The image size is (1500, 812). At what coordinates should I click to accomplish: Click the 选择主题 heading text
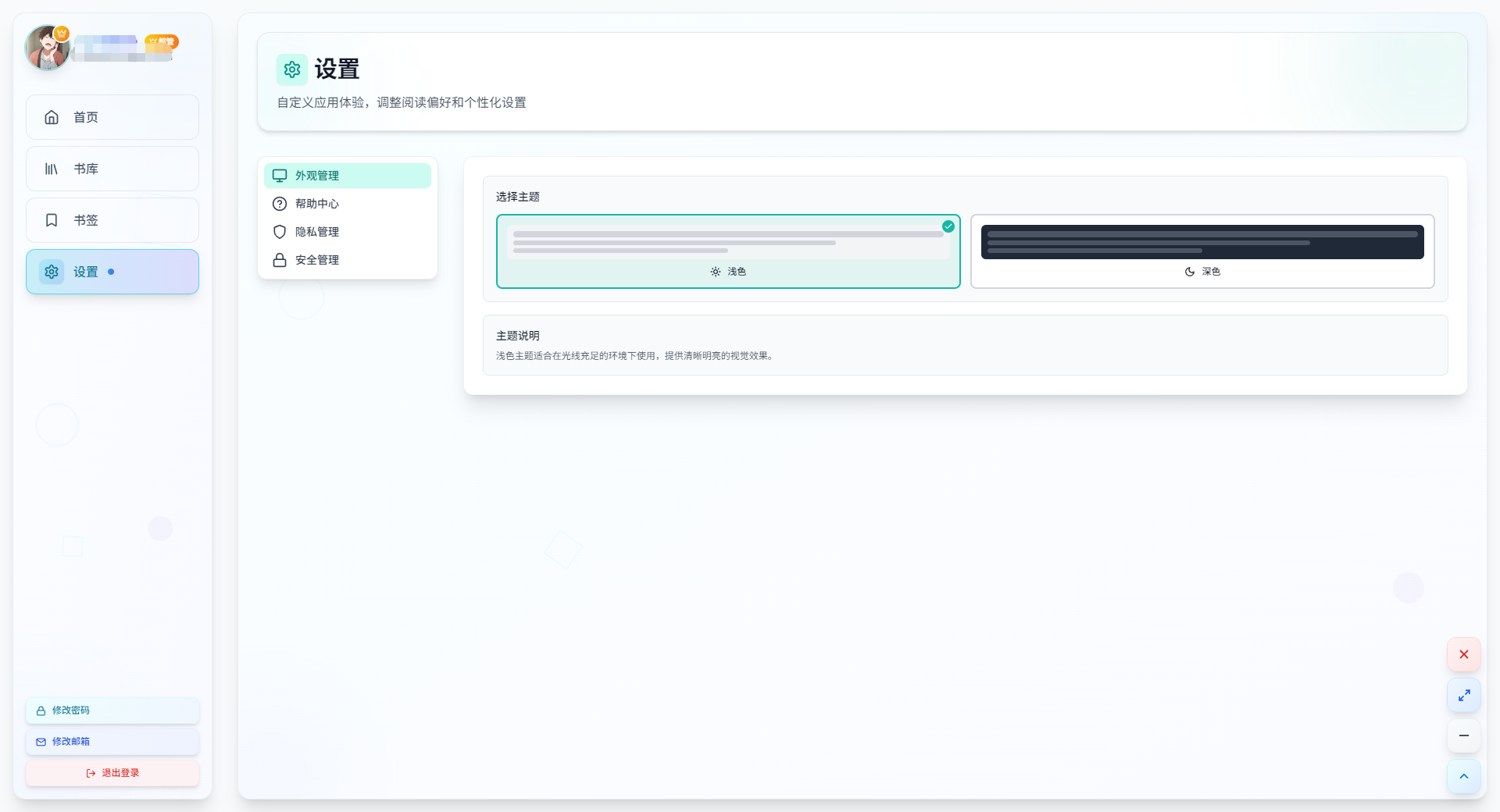[x=518, y=197]
